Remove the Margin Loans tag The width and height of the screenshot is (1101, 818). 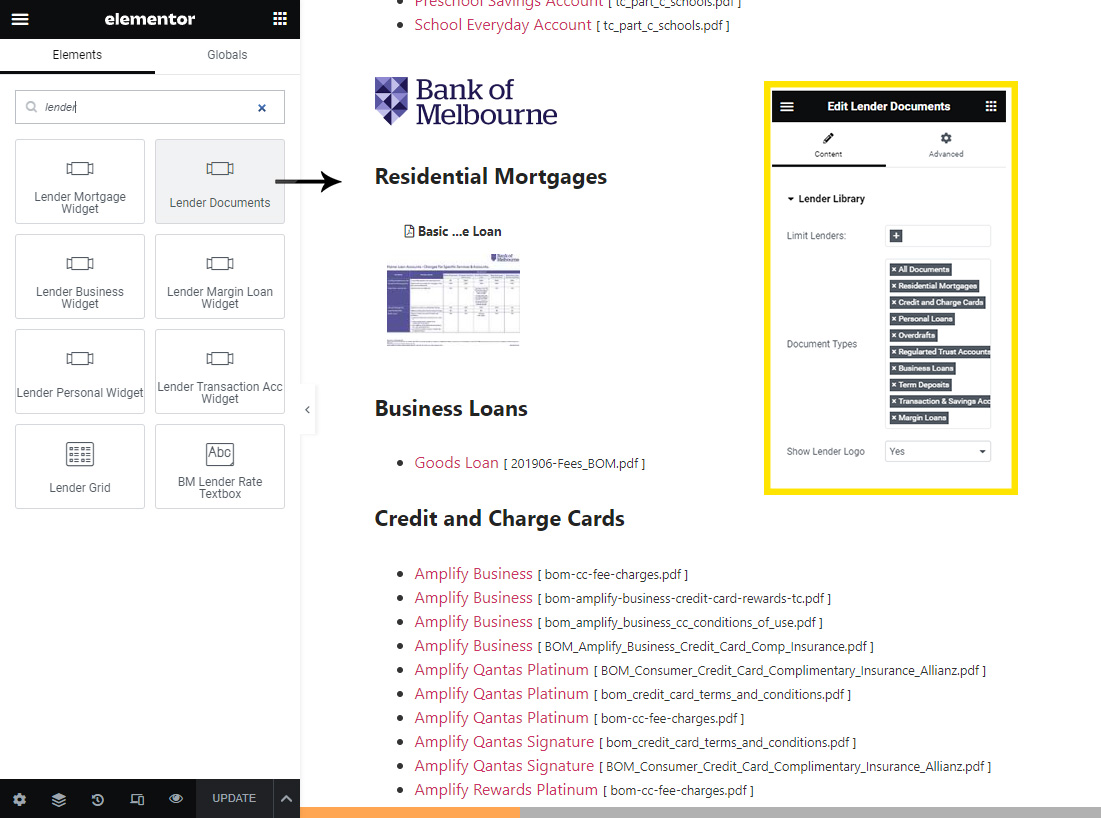[x=894, y=418]
